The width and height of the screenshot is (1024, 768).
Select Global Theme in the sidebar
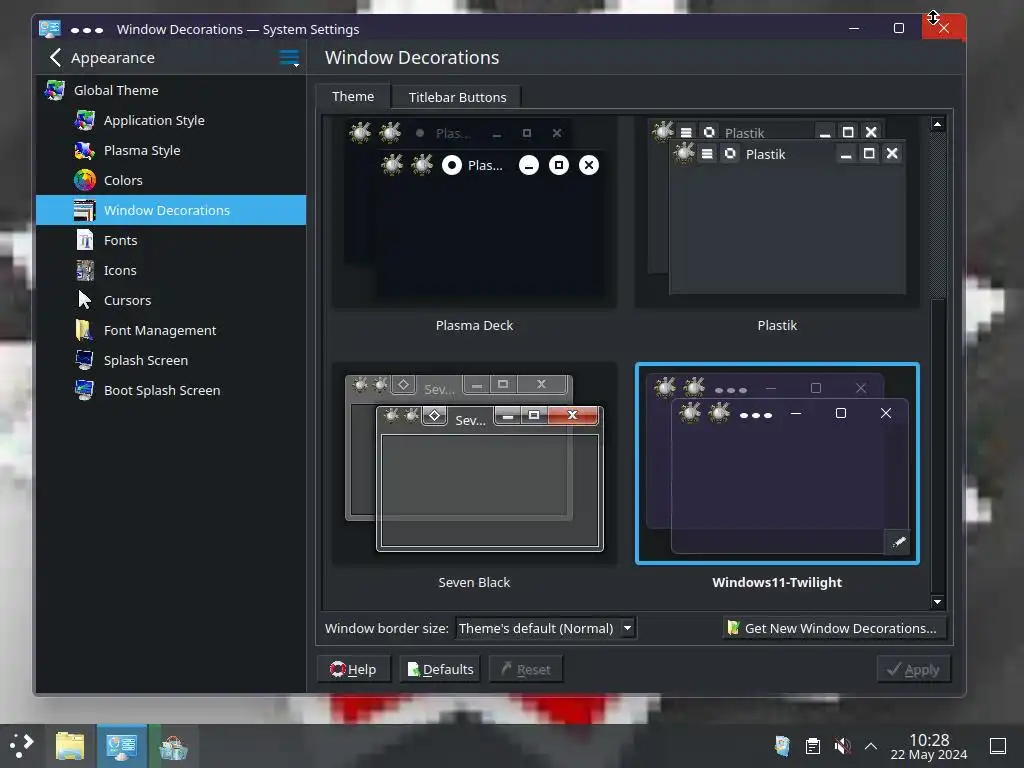tap(170, 90)
